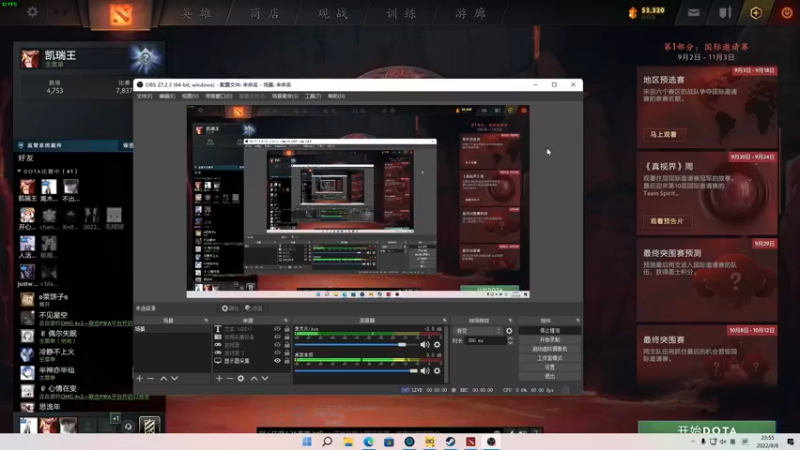800x450 pixels.
Task: Open Microsoft Edge from the taskbar
Action: tap(368, 441)
